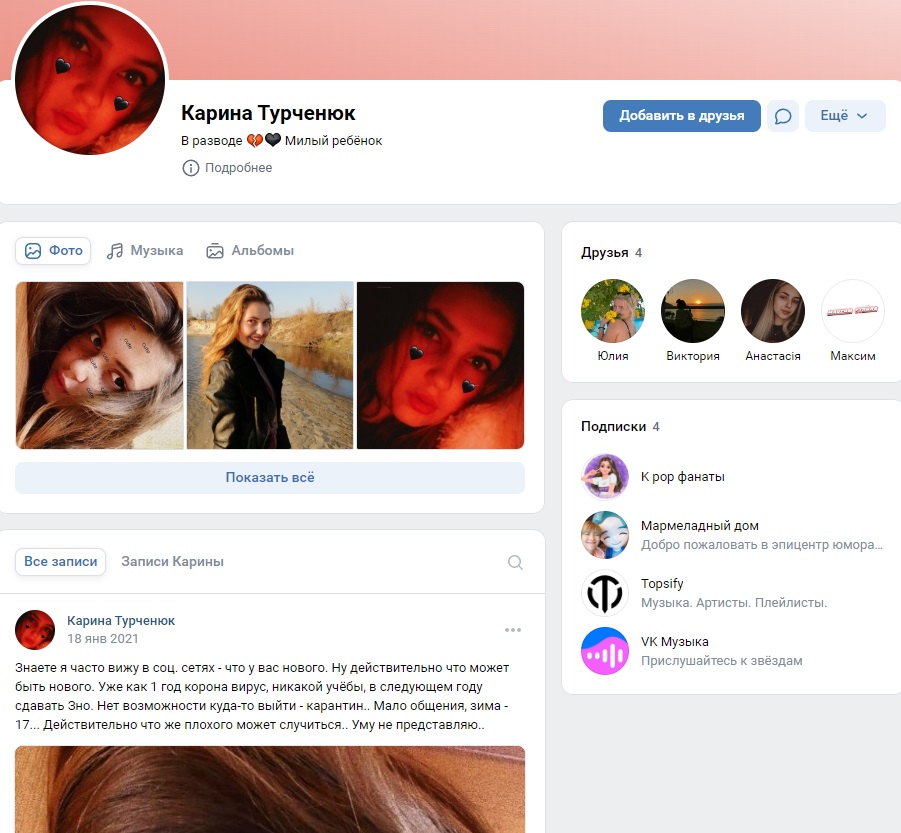Switch to the Альбомы tab
This screenshot has height=833, width=901.
pyautogui.click(x=250, y=251)
